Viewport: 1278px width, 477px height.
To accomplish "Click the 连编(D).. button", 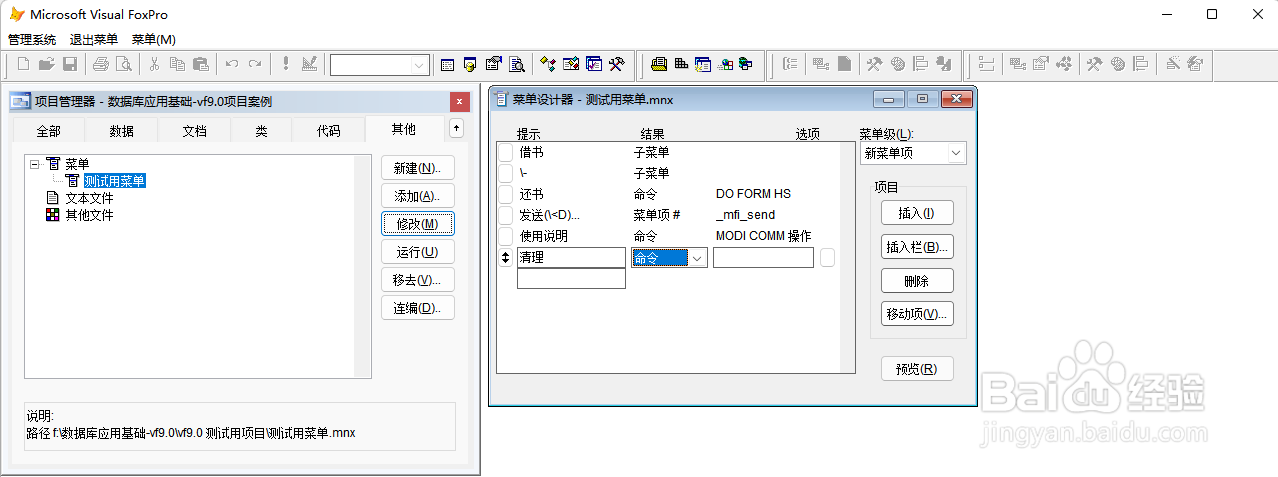I will coord(418,308).
